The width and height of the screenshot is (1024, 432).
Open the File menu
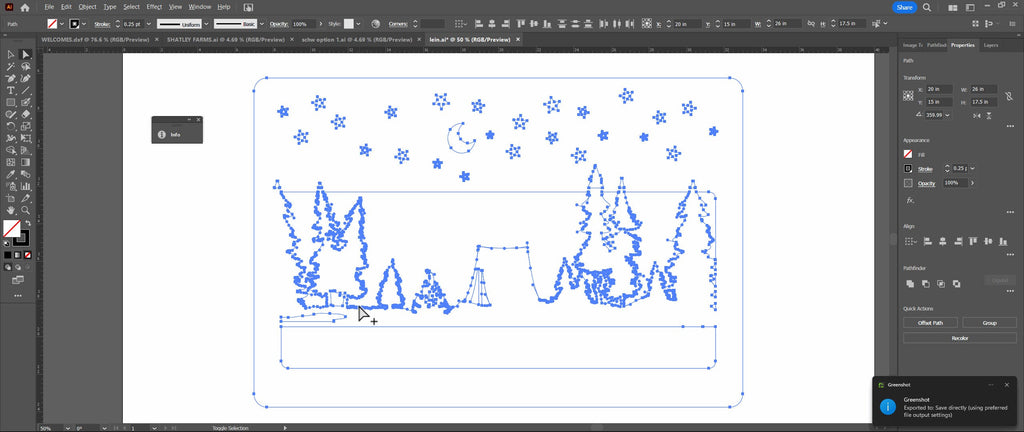pos(50,7)
